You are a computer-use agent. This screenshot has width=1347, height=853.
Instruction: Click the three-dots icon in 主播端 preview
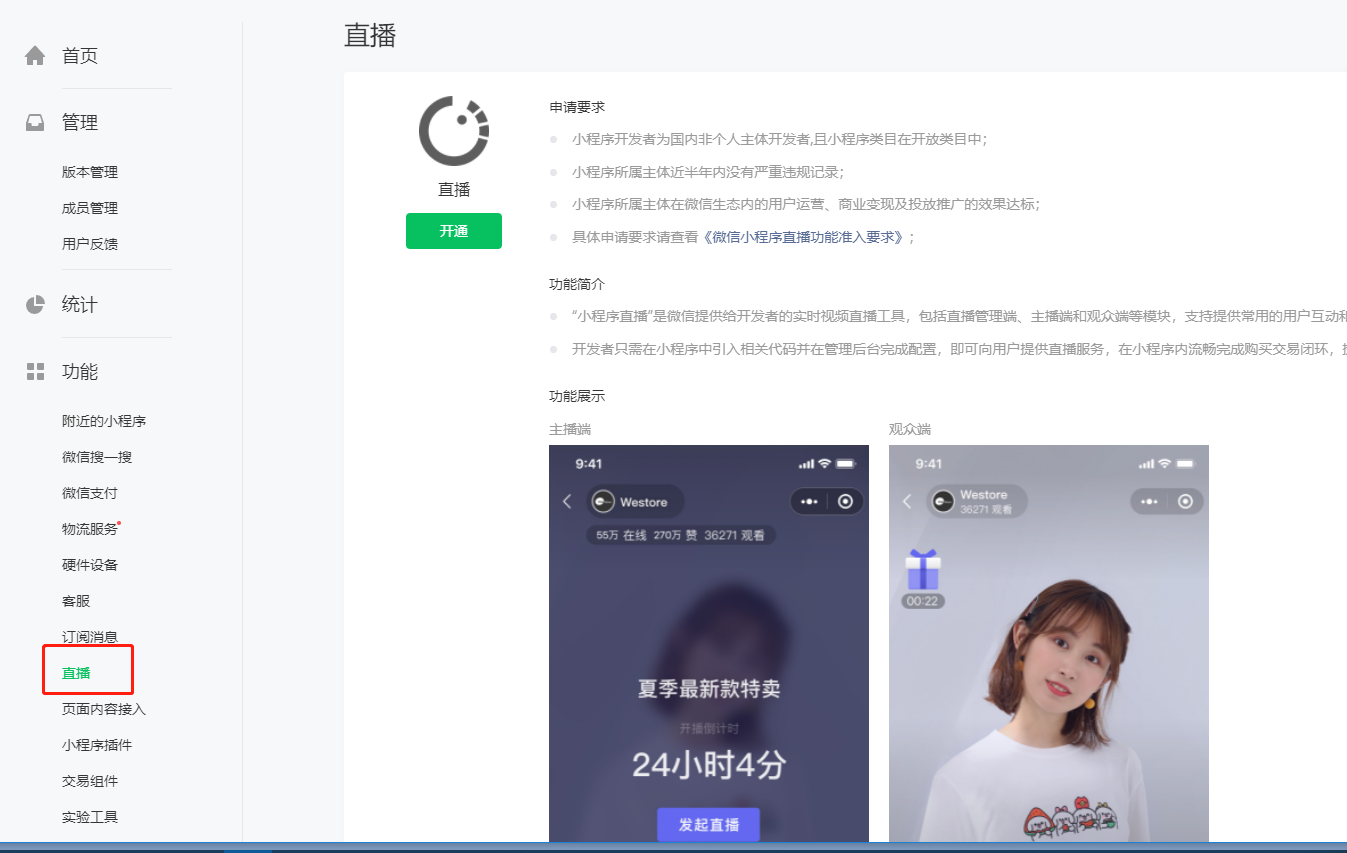click(x=810, y=501)
